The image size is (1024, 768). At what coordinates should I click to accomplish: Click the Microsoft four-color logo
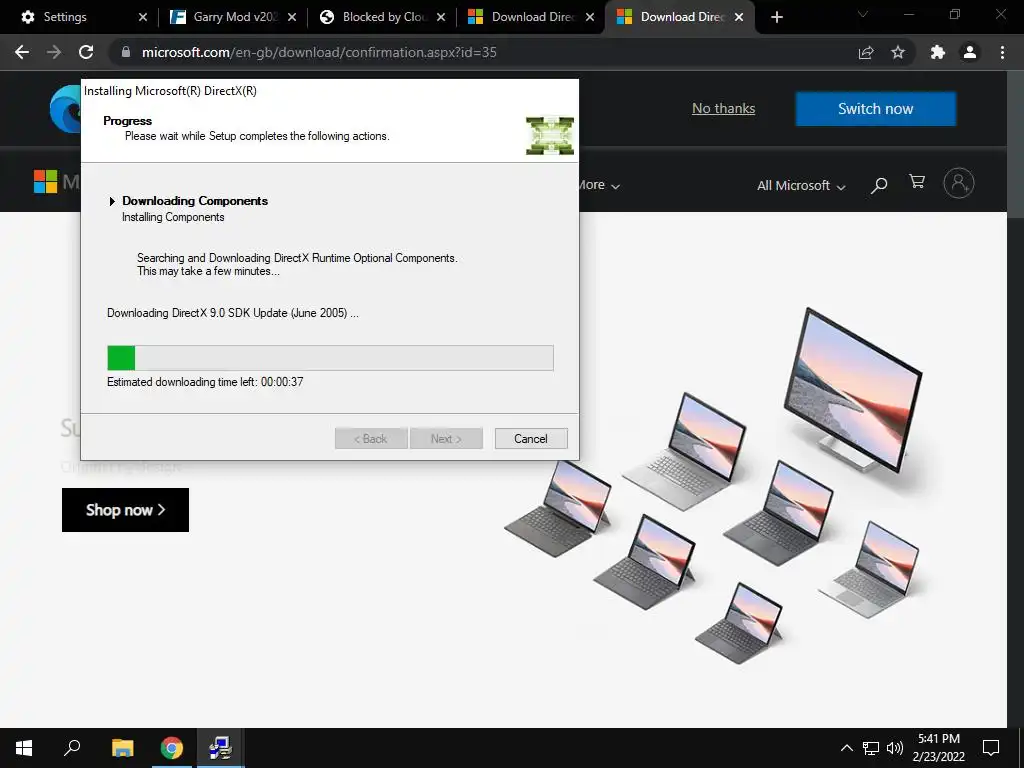[x=45, y=181]
